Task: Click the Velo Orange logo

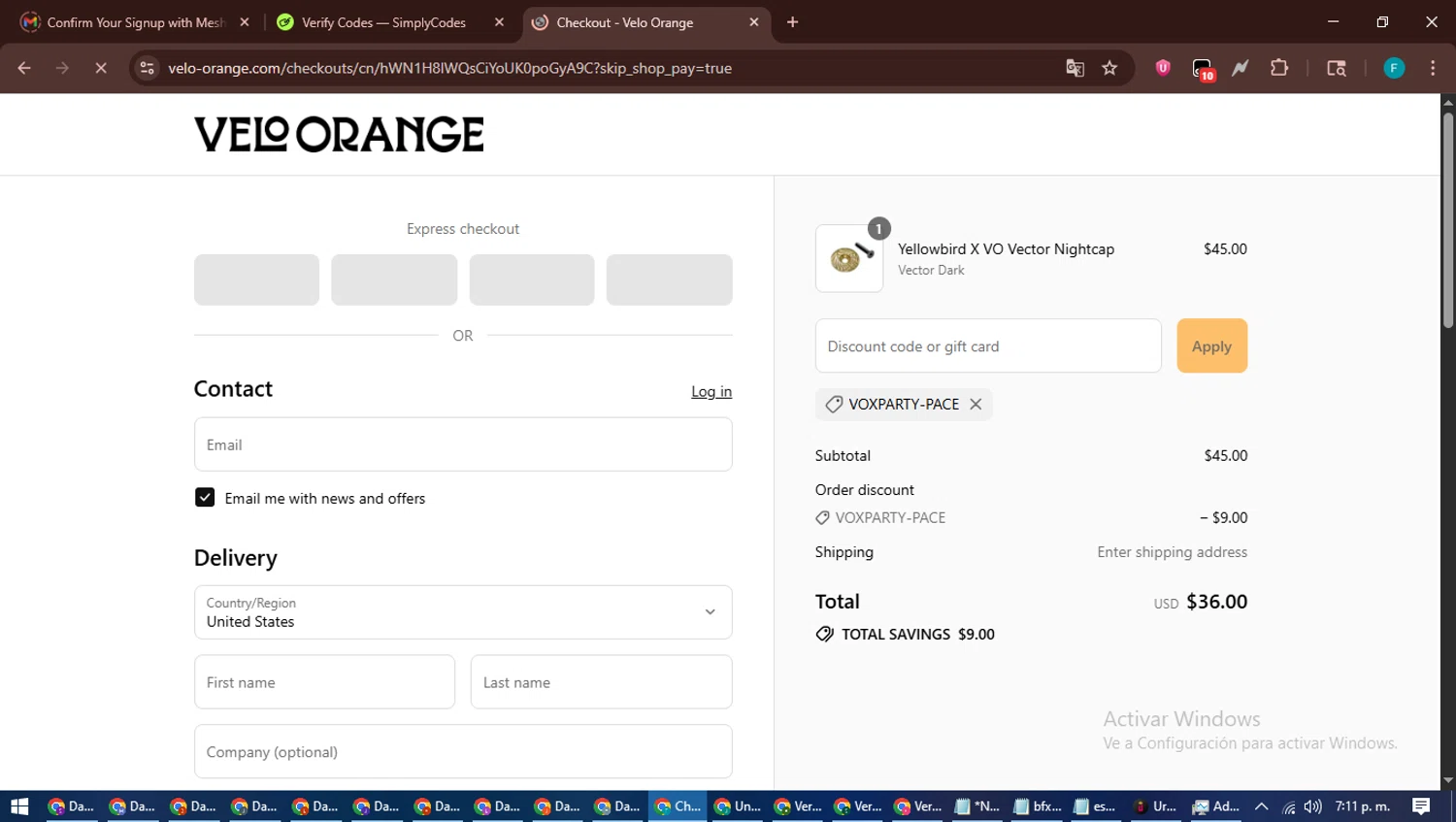Action: click(339, 134)
